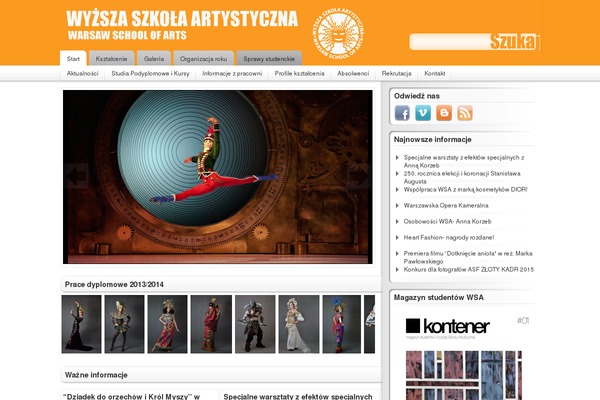
Task: Open Studia Podyplomowe i Kursy
Action: (x=150, y=73)
